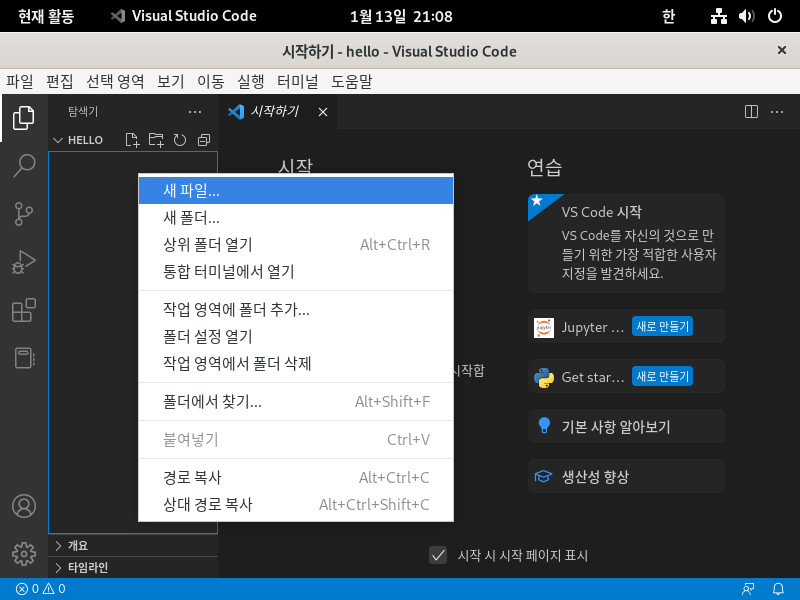The width and height of the screenshot is (800, 600).
Task: Open errors and warnings in status bar
Action: [x=41, y=589]
